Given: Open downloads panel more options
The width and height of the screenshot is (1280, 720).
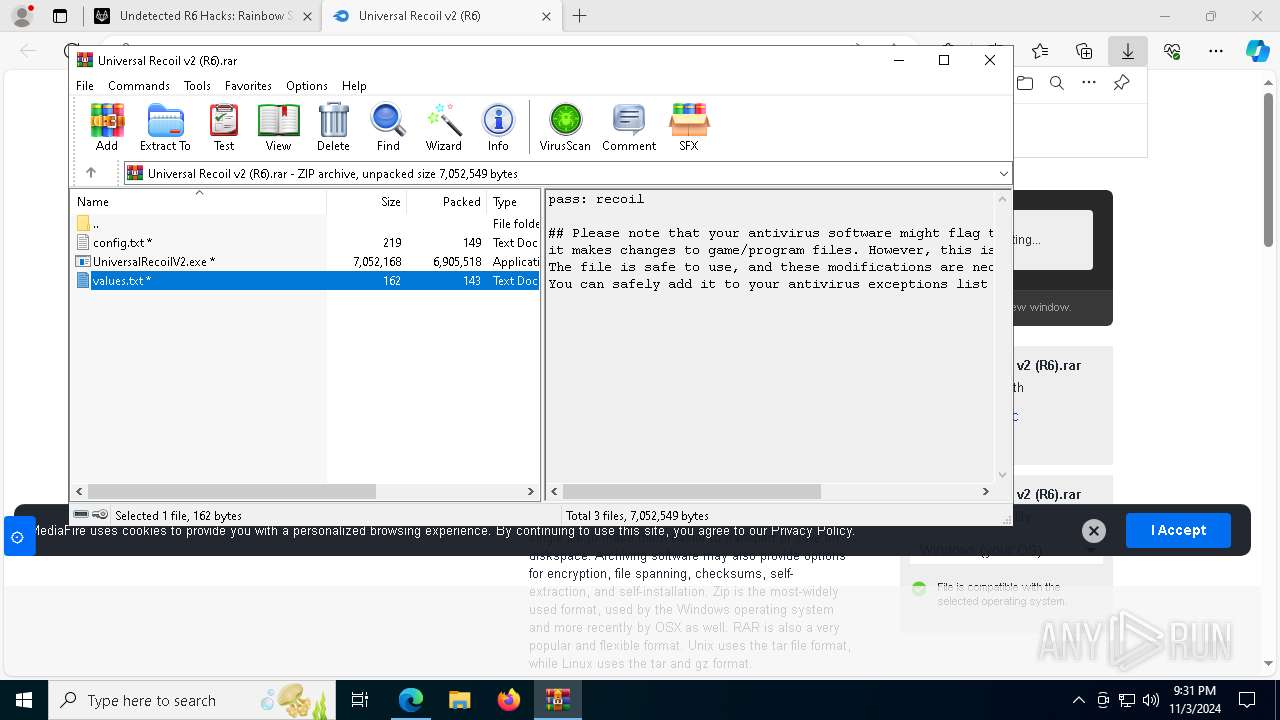Looking at the screenshot, I should click(1089, 83).
